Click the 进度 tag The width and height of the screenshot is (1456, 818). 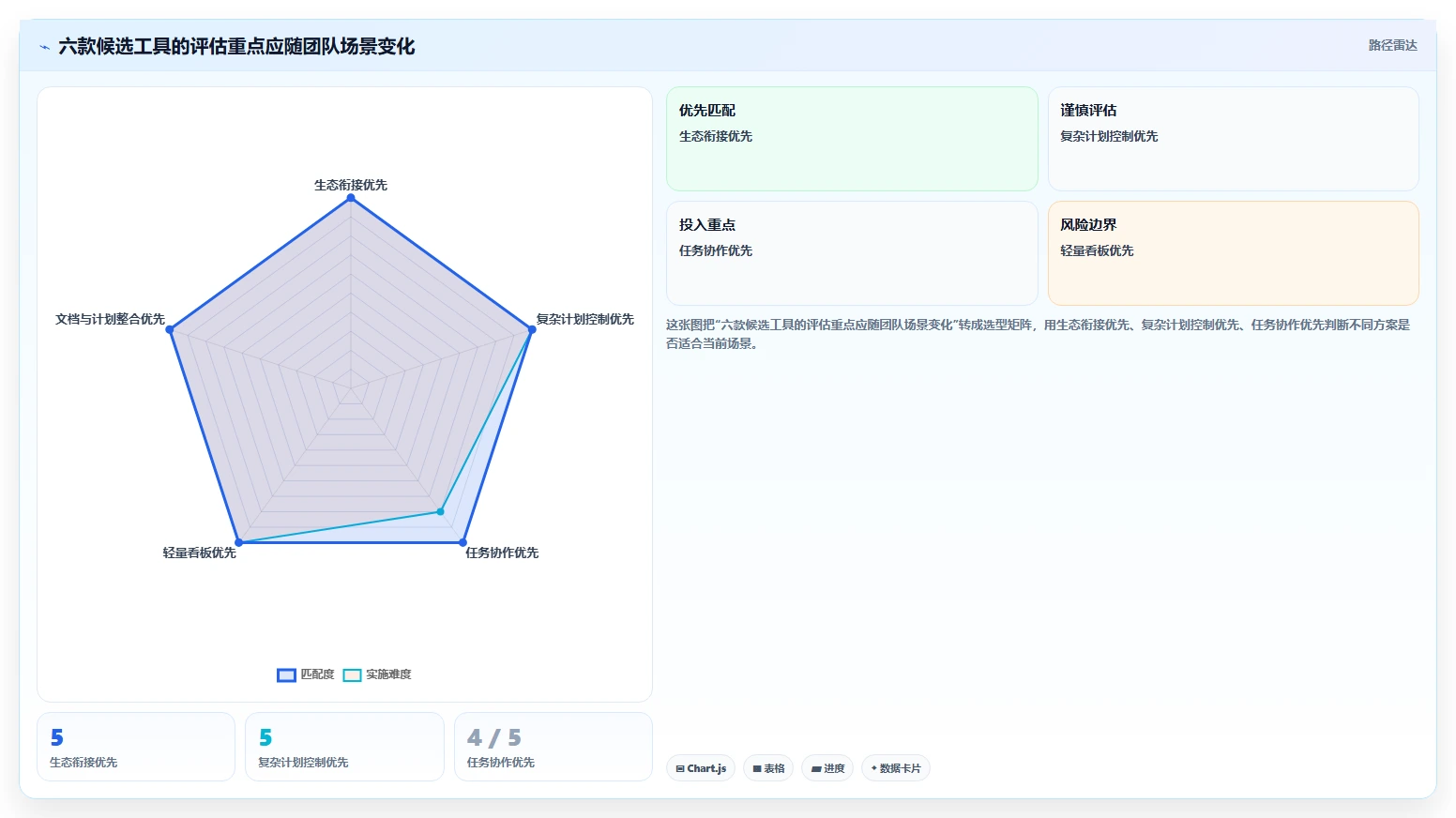(827, 768)
